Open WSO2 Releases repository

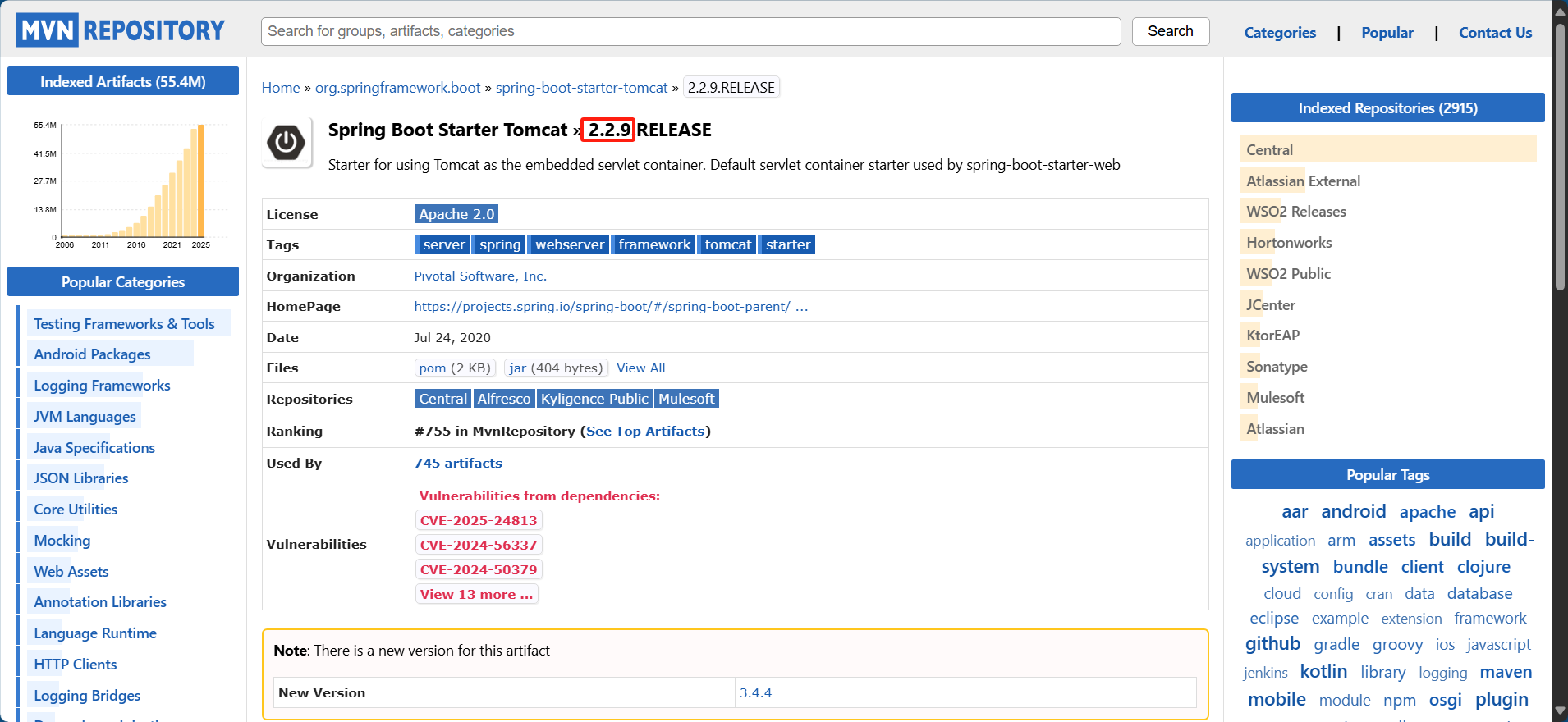pos(1296,212)
